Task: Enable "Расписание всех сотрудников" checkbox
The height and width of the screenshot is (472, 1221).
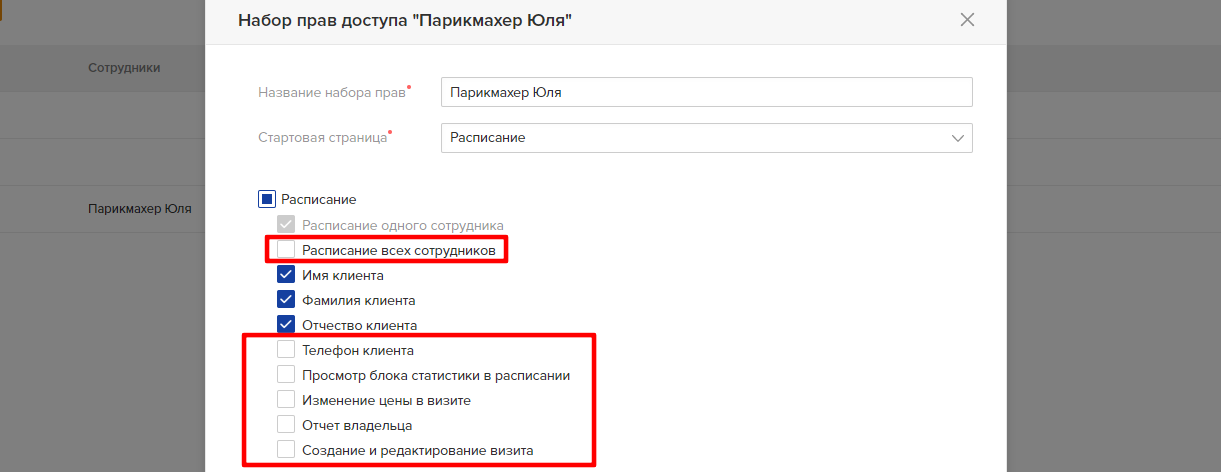Action: (x=286, y=250)
